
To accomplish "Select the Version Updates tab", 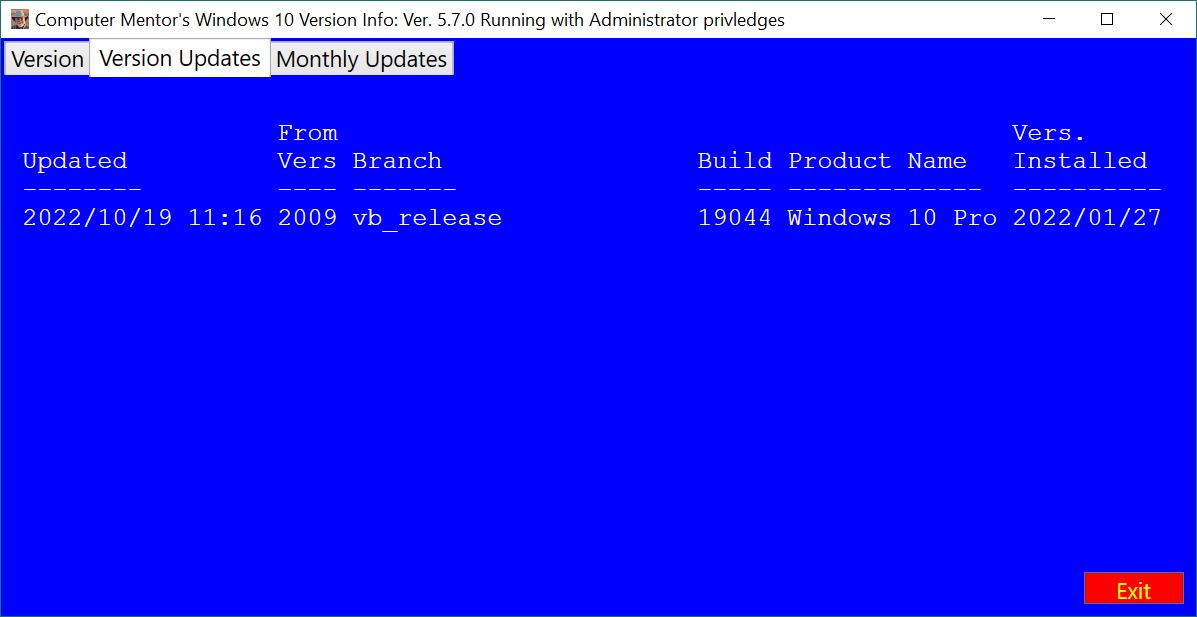I will pyautogui.click(x=180, y=58).
